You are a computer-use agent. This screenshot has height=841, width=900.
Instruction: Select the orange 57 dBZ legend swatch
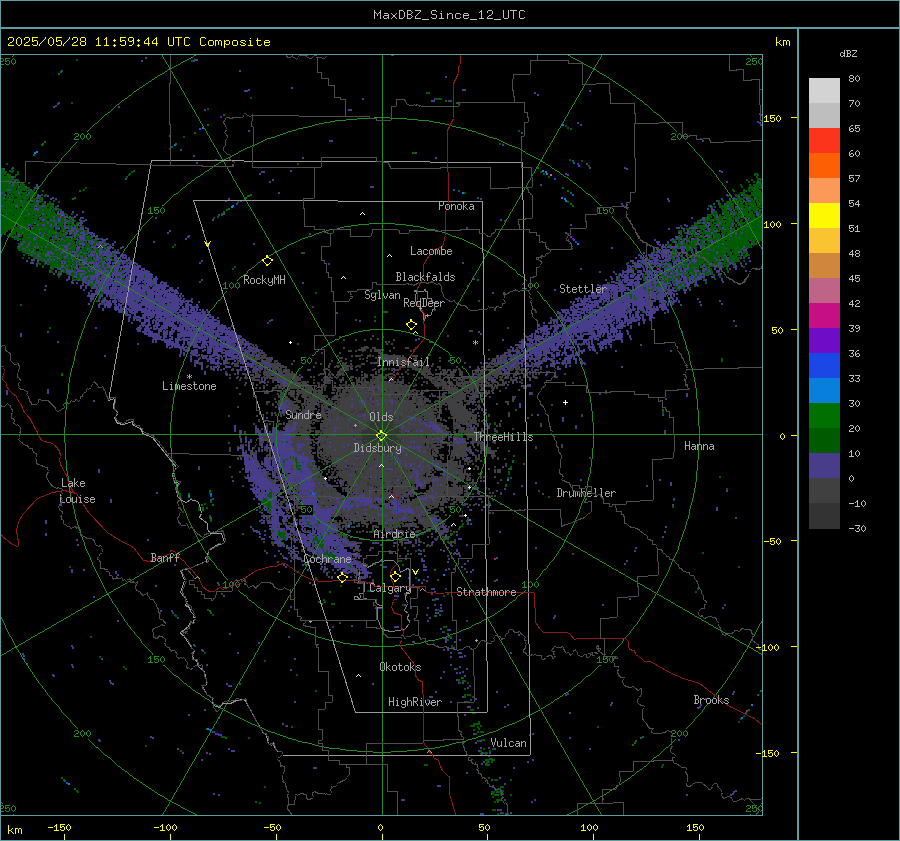click(824, 166)
